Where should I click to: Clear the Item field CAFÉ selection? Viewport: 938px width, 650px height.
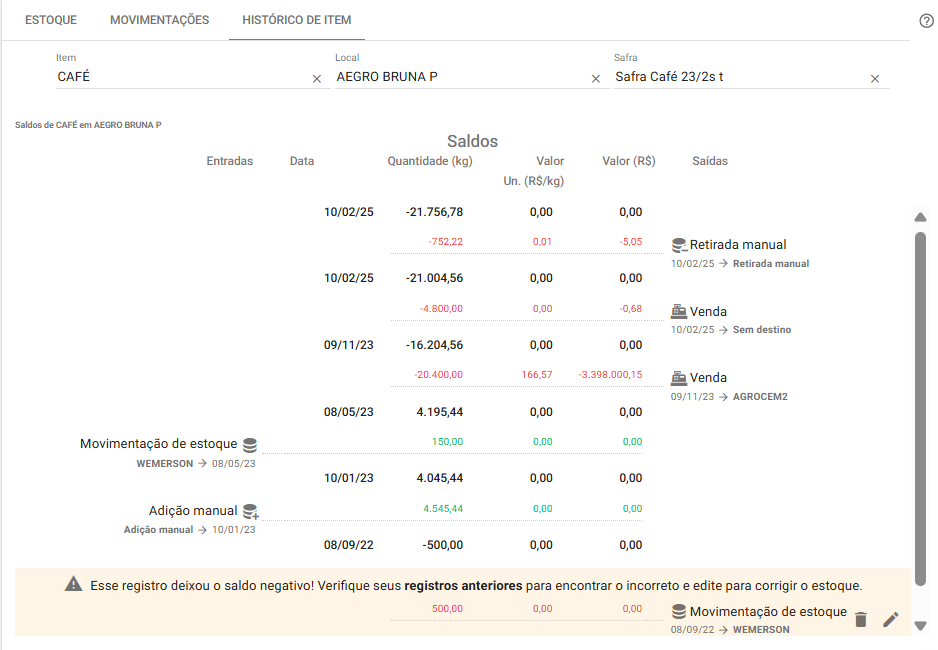pos(317,78)
